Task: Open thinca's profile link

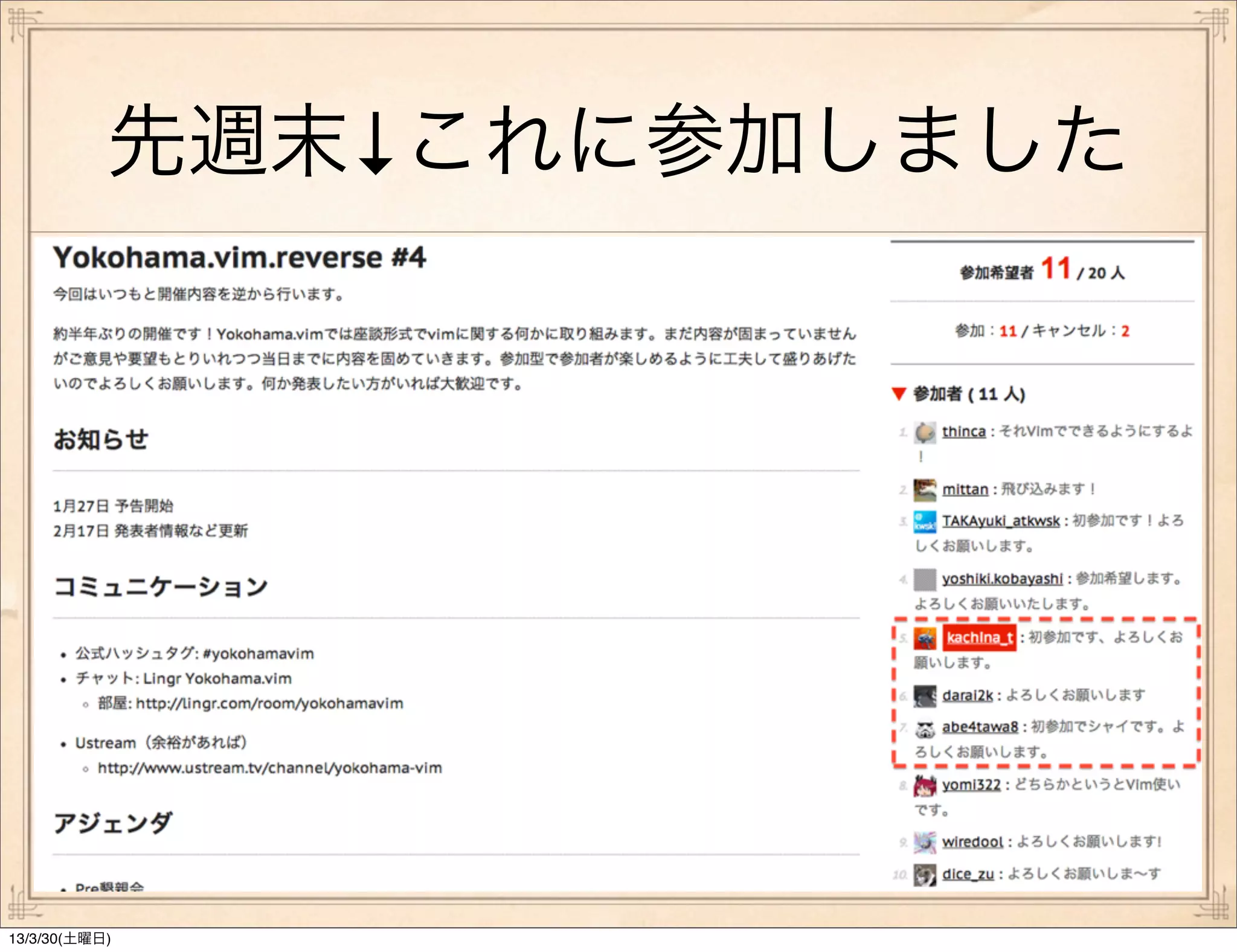Action: pyautogui.click(x=963, y=431)
